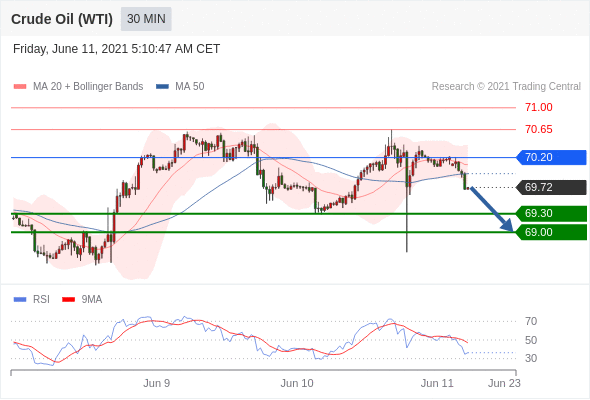Click the 9MA legend label
Viewport: 590px width, 400px height.
pos(92,300)
